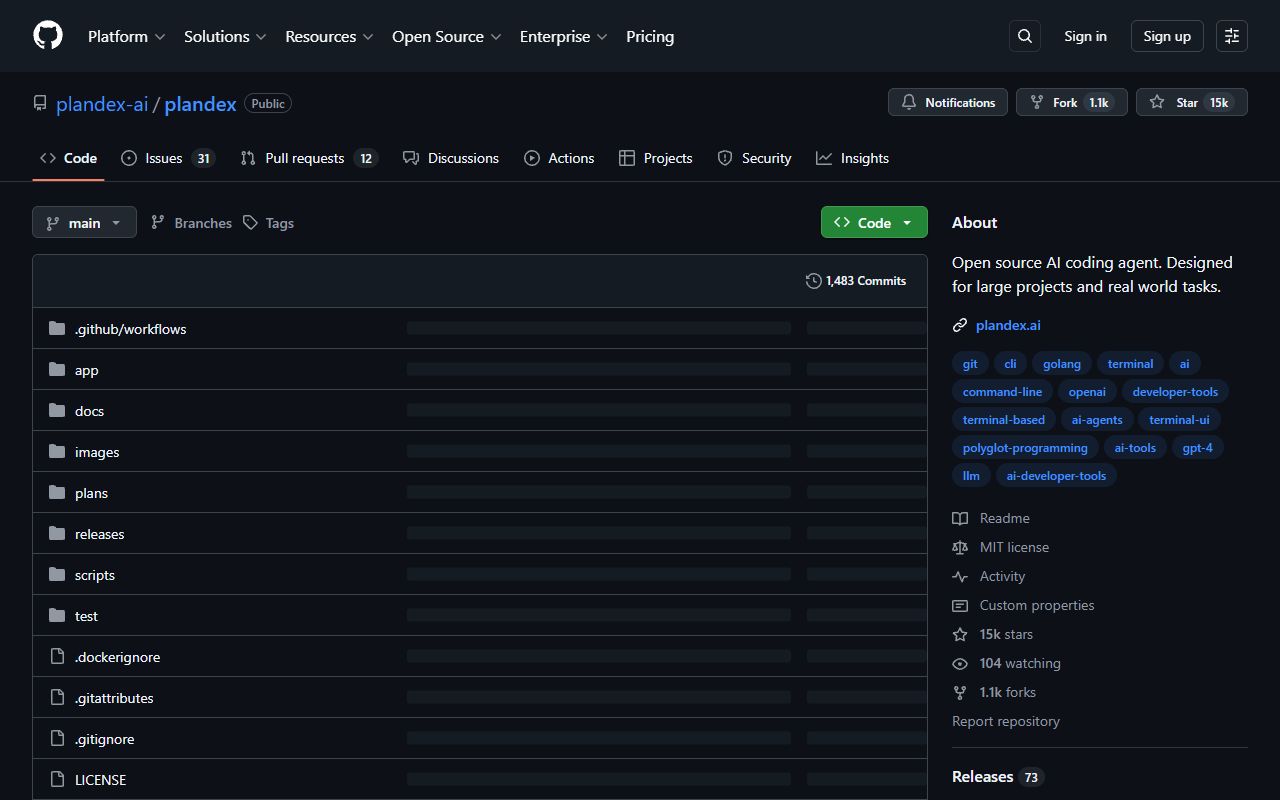
Task: Click the MIT license scales icon
Action: (960, 547)
